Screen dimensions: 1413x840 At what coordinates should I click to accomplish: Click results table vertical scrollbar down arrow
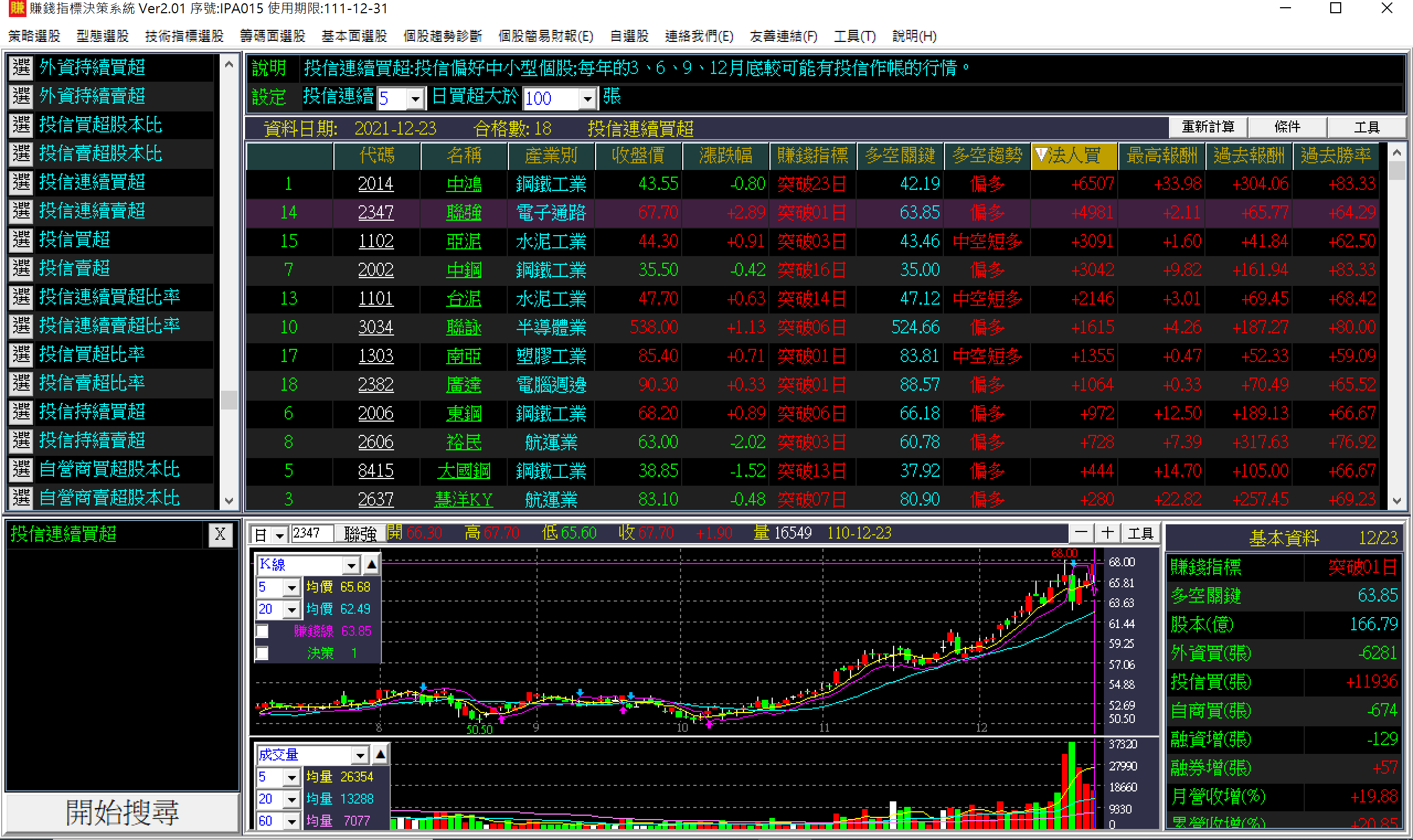tap(1396, 501)
